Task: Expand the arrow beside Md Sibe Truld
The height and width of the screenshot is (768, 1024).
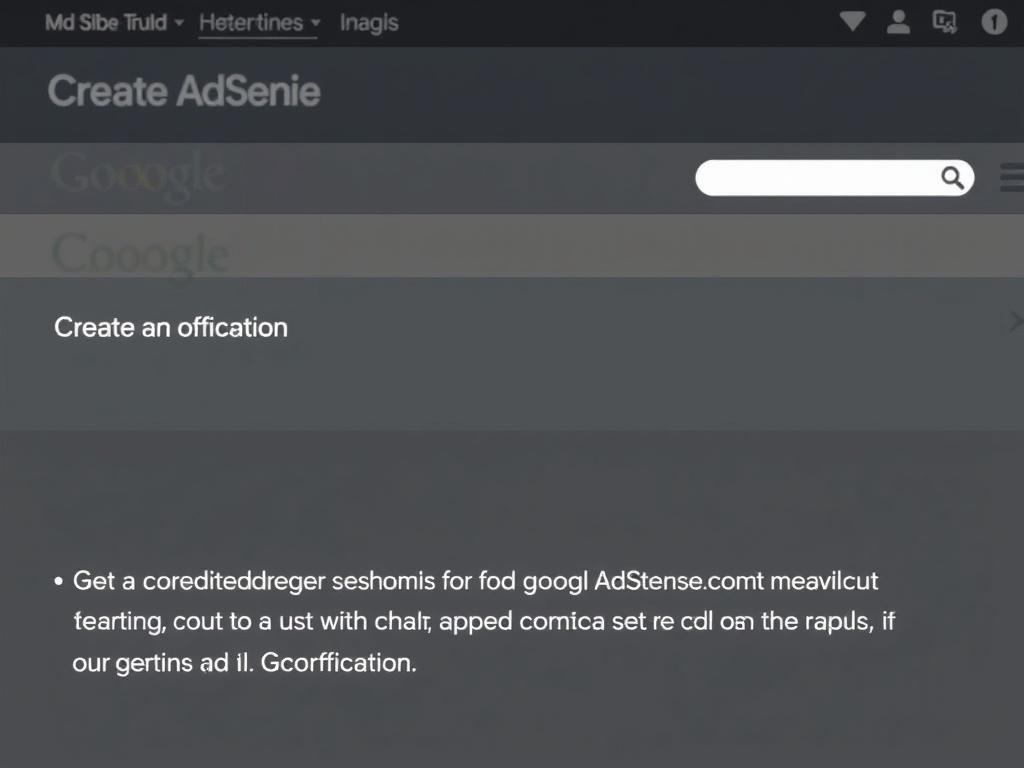Action: pos(179,22)
